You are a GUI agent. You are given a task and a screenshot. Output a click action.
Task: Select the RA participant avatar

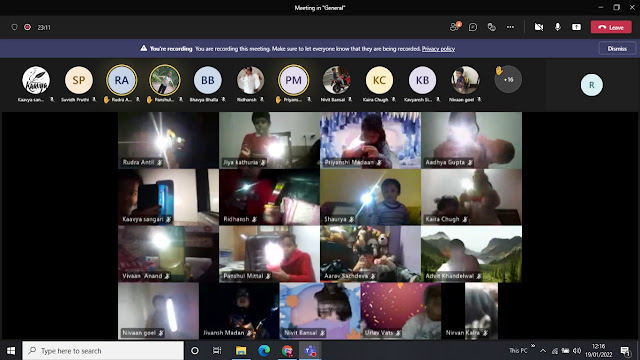click(122, 80)
